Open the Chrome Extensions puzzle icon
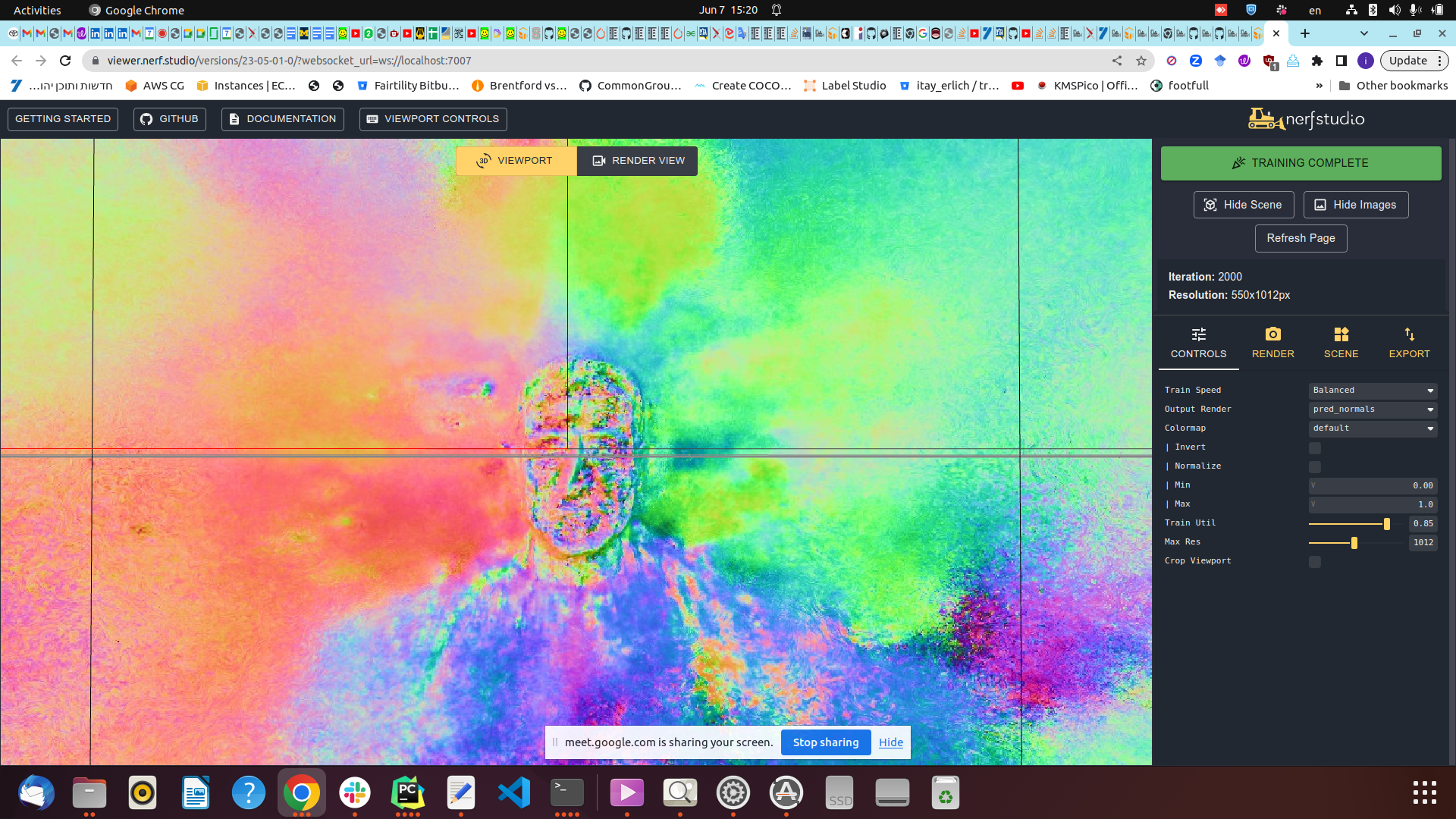The height and width of the screenshot is (819, 1456). click(x=1317, y=61)
